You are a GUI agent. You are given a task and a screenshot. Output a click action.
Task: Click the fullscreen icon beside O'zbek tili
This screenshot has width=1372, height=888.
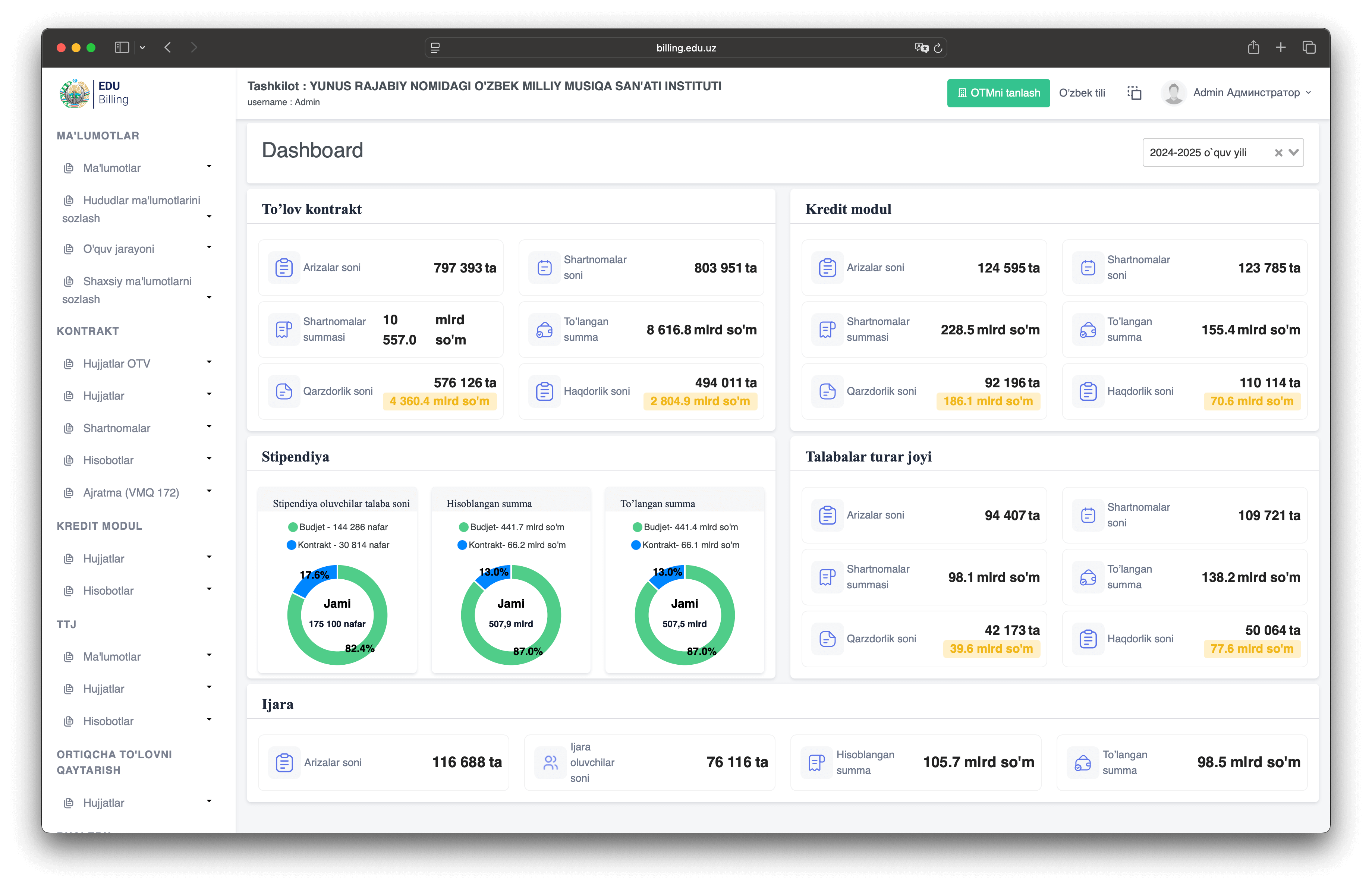coord(1134,93)
